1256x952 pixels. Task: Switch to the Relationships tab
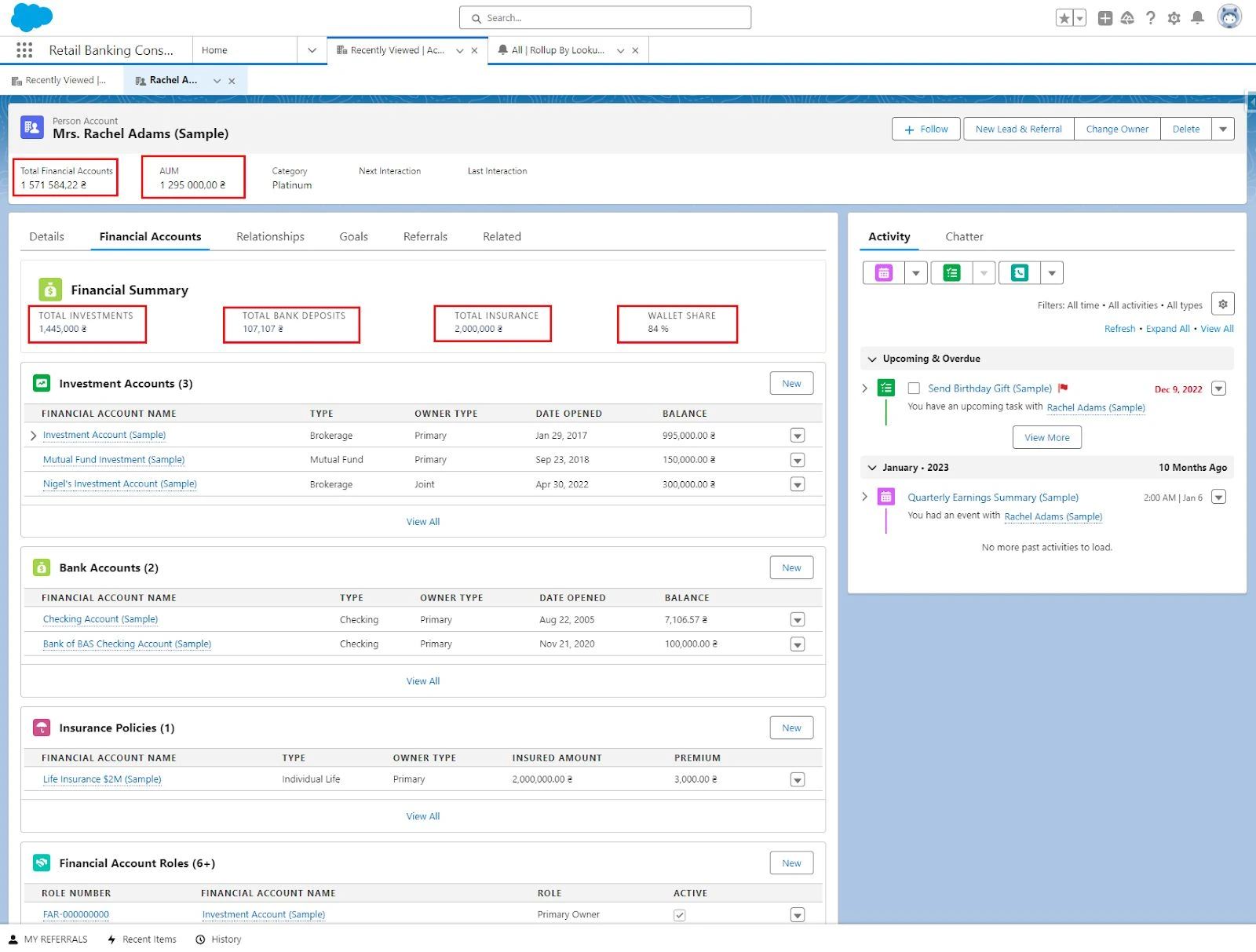(270, 236)
